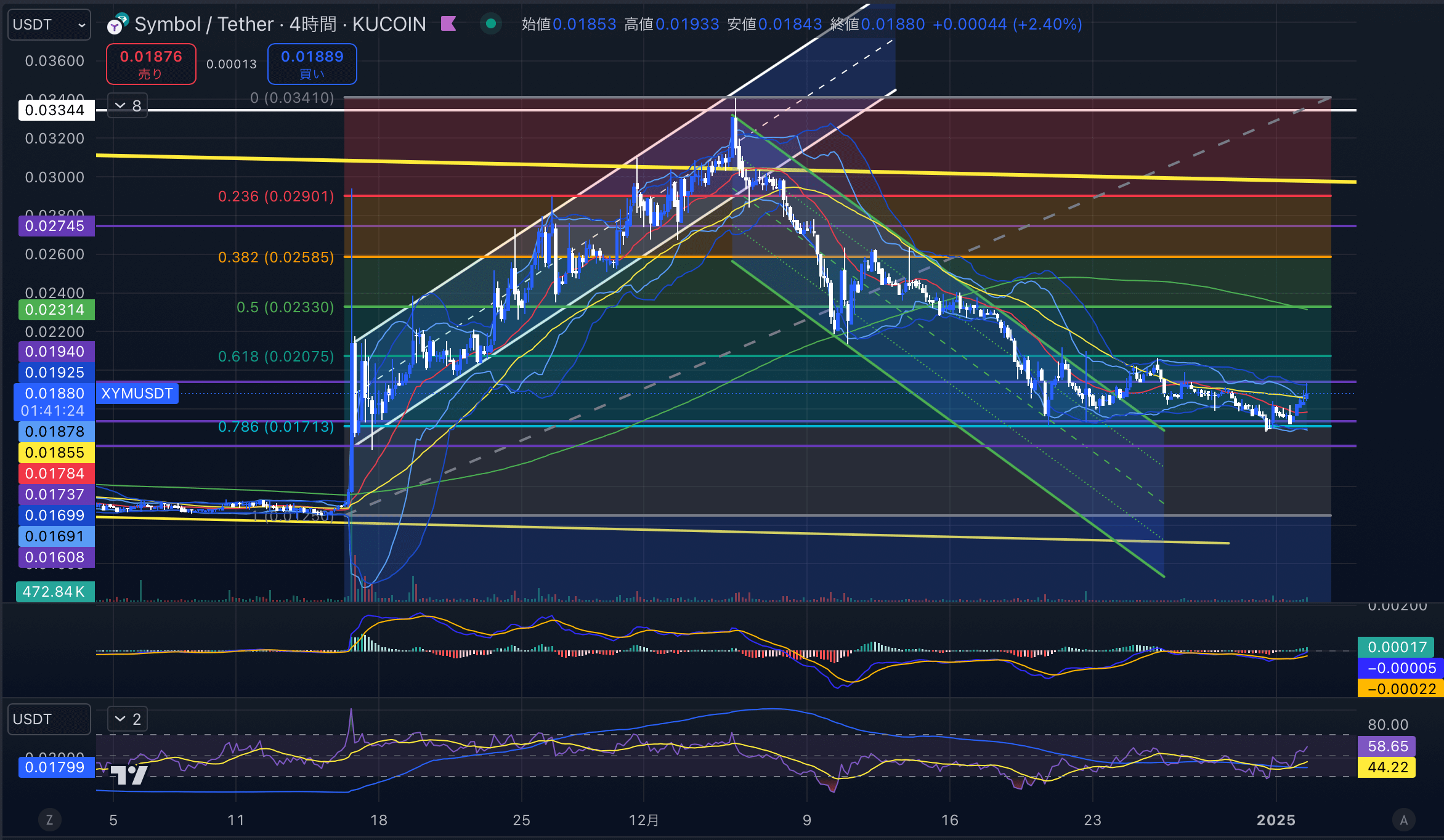Click the 0.5 (0.02330) Fibonacci label
The image size is (1444, 840).
coord(285,307)
